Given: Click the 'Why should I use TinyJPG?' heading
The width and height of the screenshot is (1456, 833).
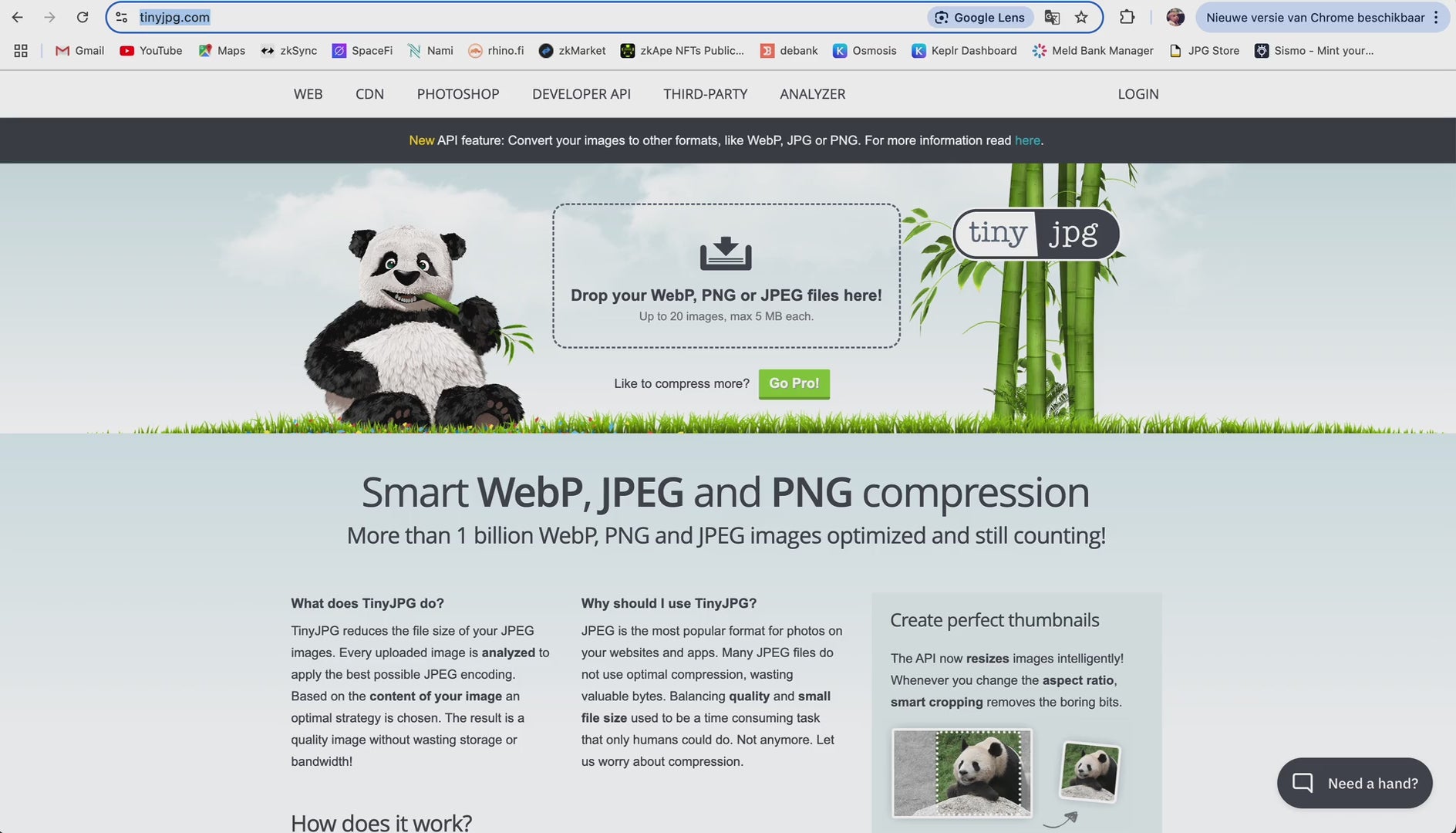Looking at the screenshot, I should 669,603.
